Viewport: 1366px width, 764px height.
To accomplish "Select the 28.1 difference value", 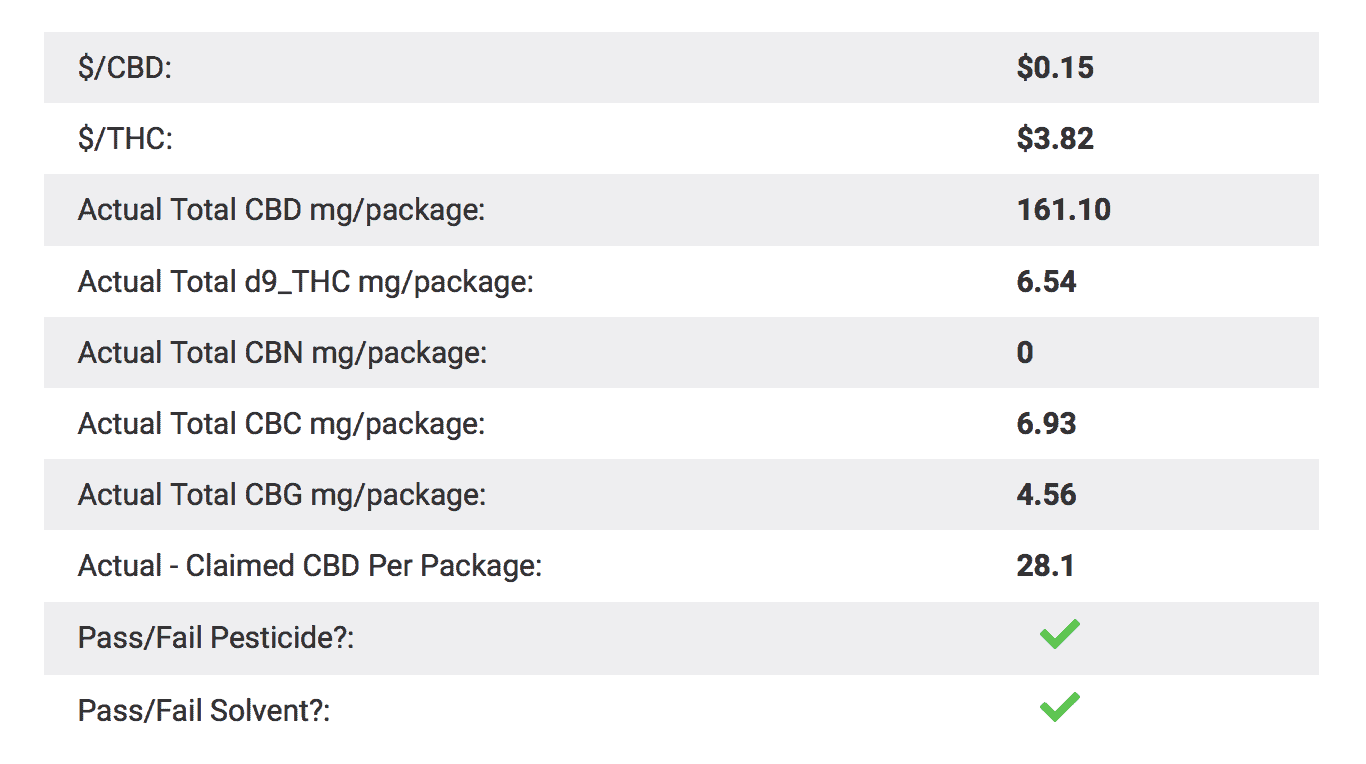I will click(1046, 565).
